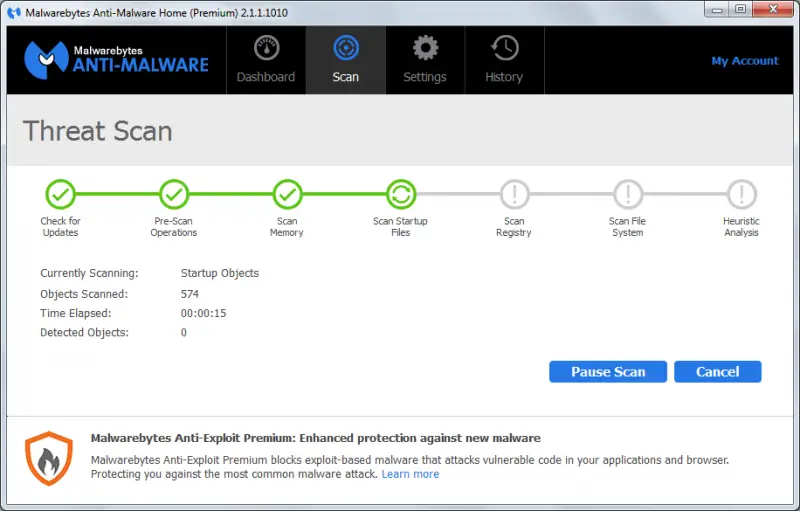This screenshot has height=511, width=800.
Task: Click the Heuristic Analysis pending step icon
Action: point(741,194)
